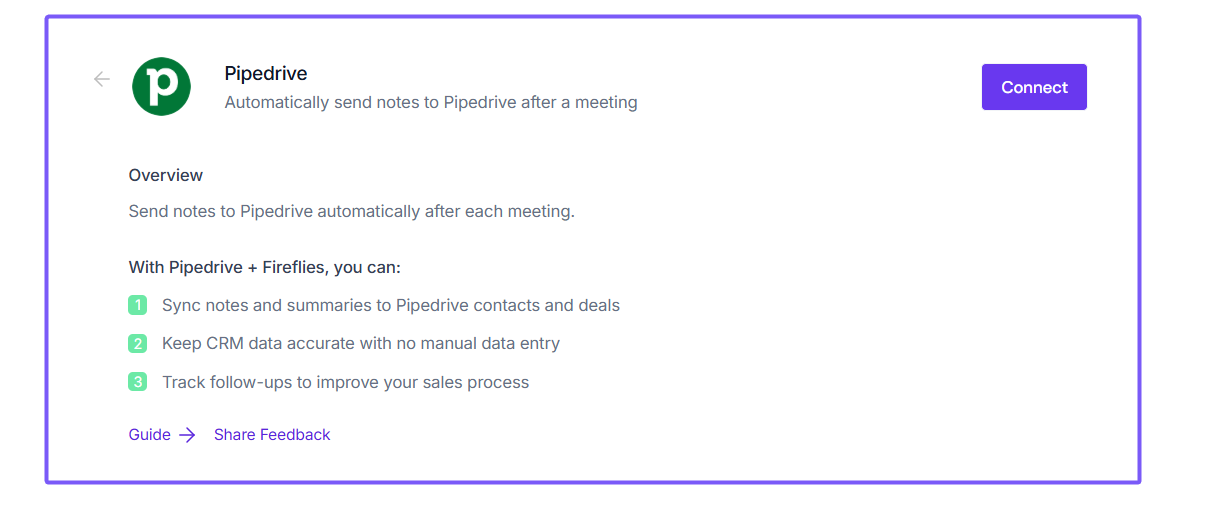Select the Overview heading
The width and height of the screenshot is (1207, 520).
[166, 175]
